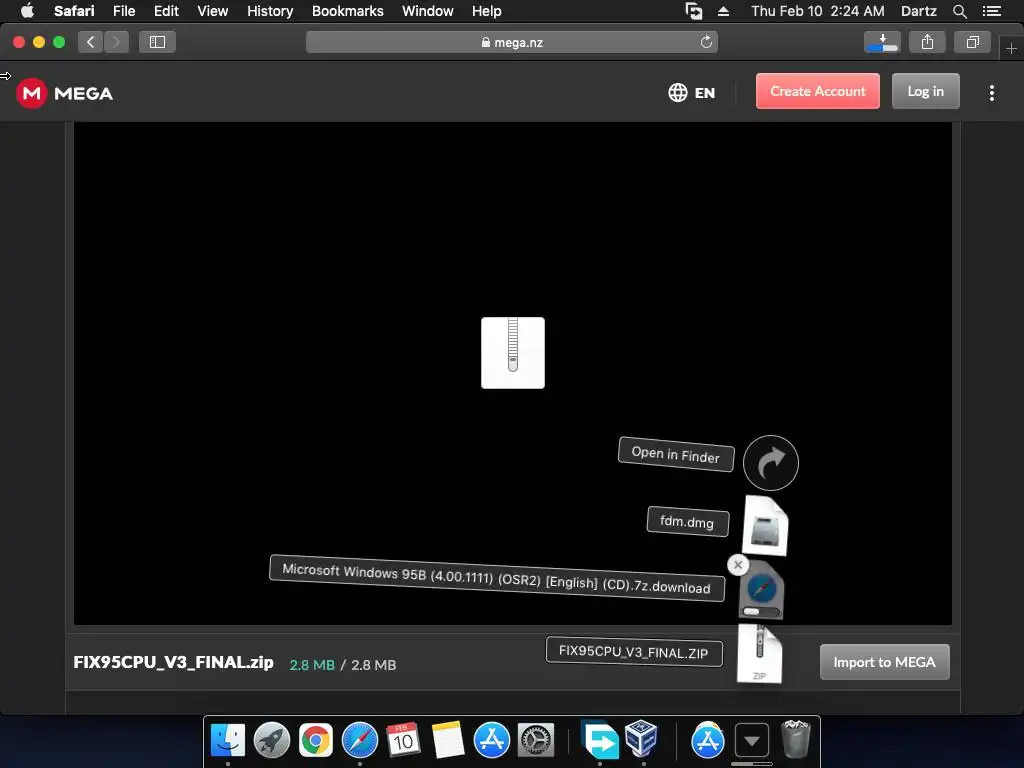Open System Preferences gear in Dock

coord(536,740)
